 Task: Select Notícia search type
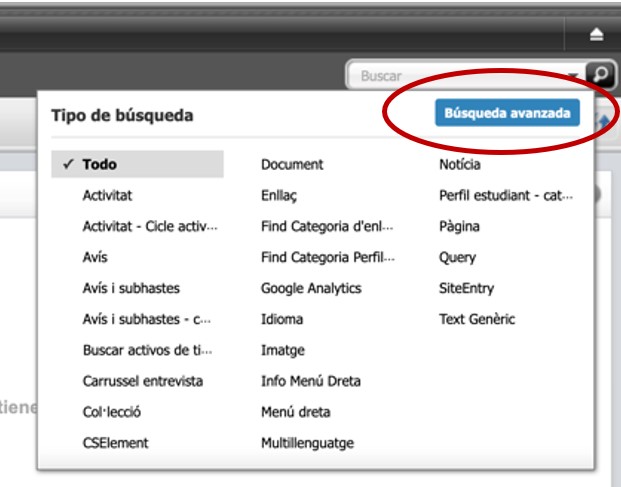460,165
